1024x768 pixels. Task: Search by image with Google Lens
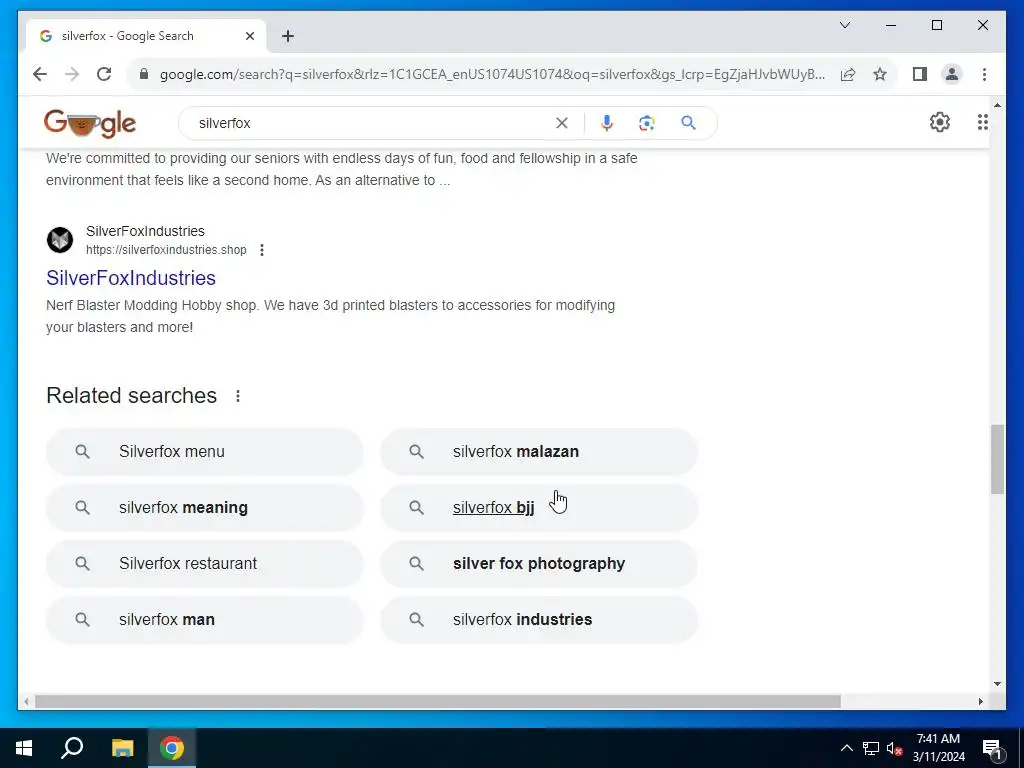point(647,123)
